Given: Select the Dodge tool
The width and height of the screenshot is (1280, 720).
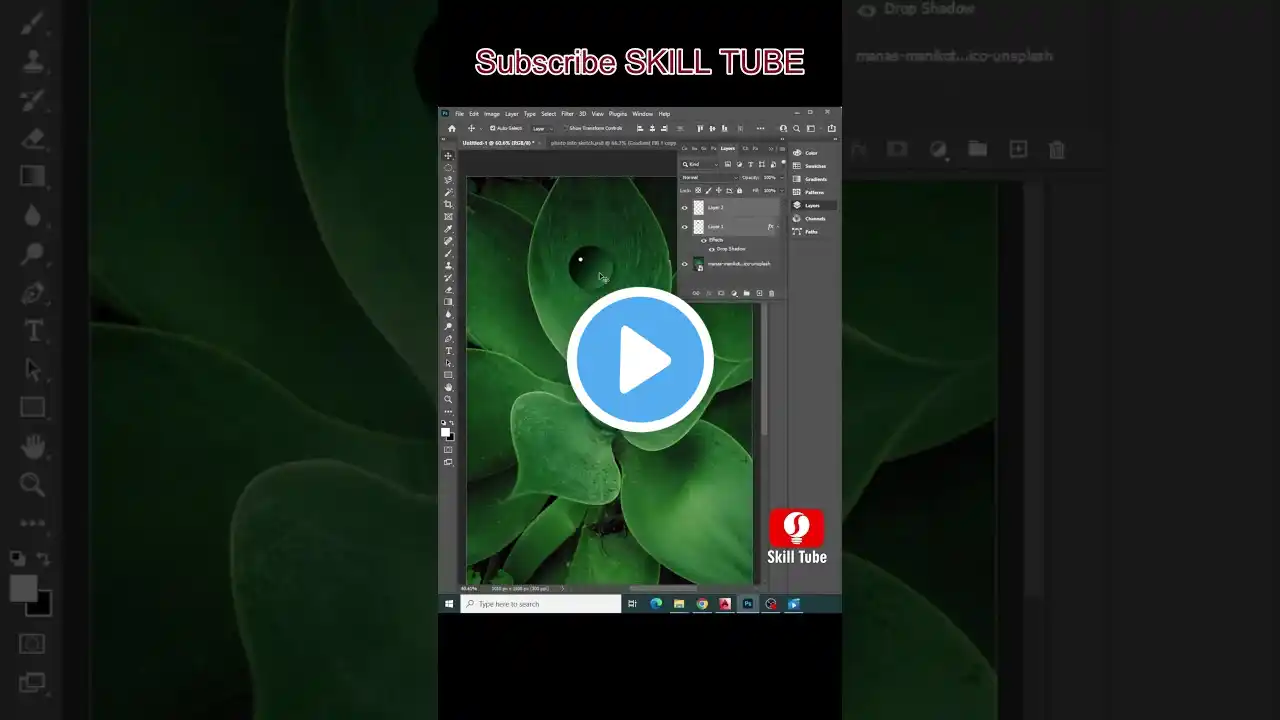Looking at the screenshot, I should pos(448,326).
